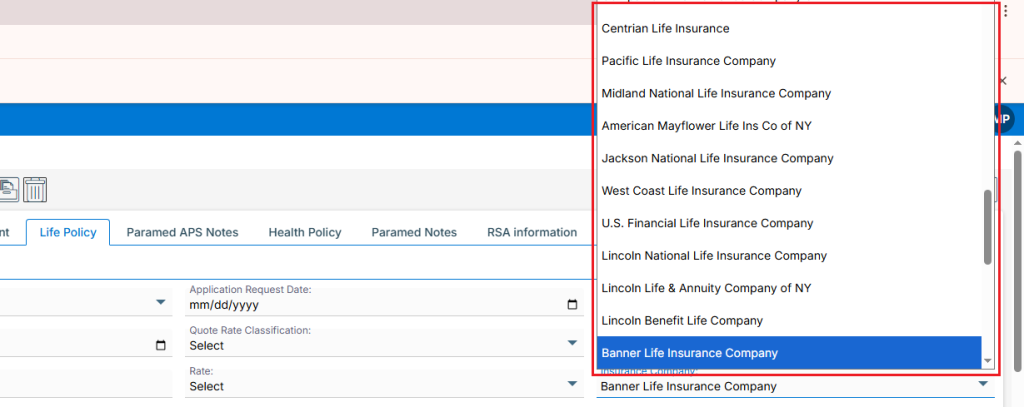
Task: Click the Application Request Date input field
Action: [x=370, y=305]
